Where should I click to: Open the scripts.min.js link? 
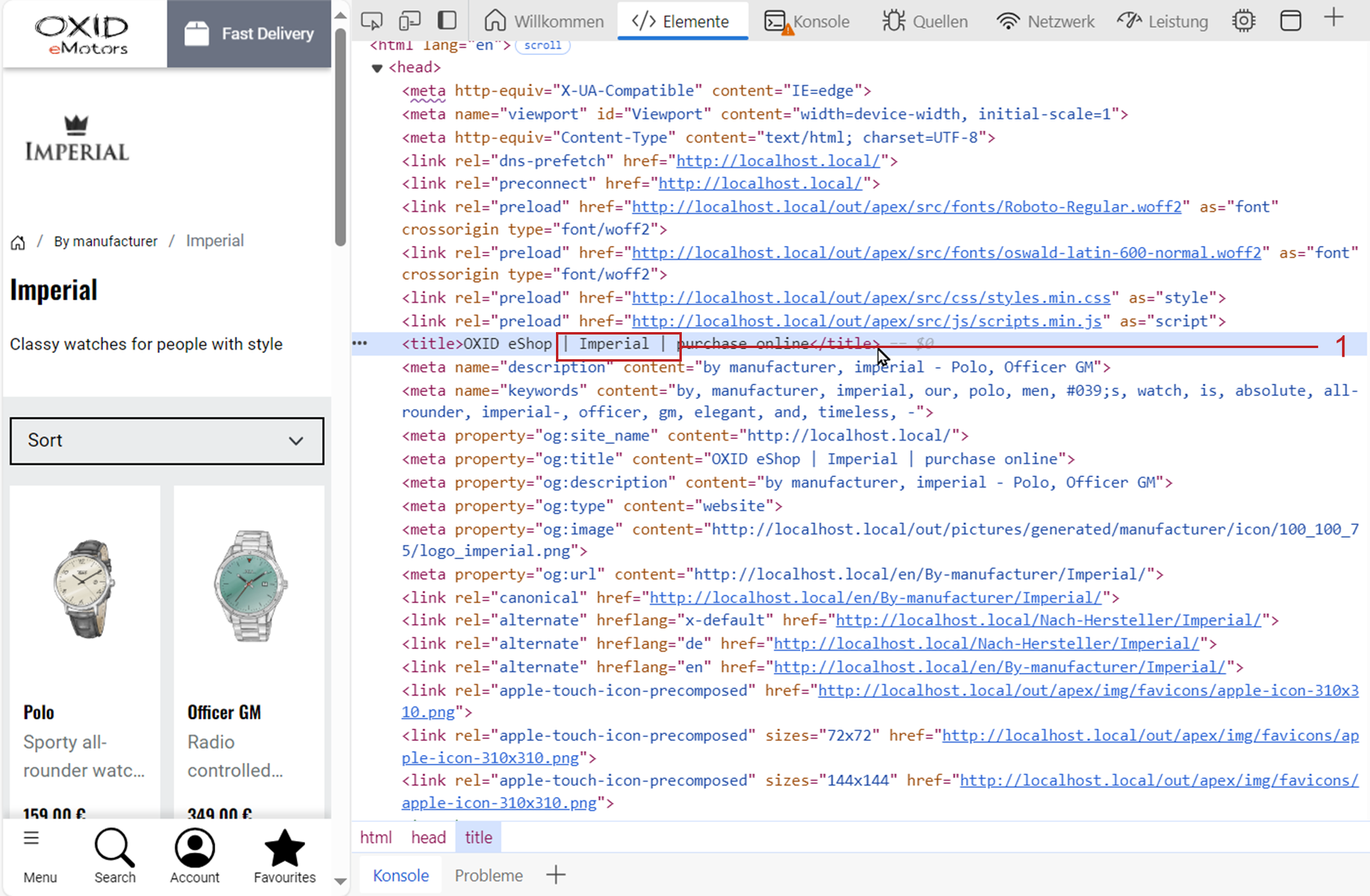(867, 320)
